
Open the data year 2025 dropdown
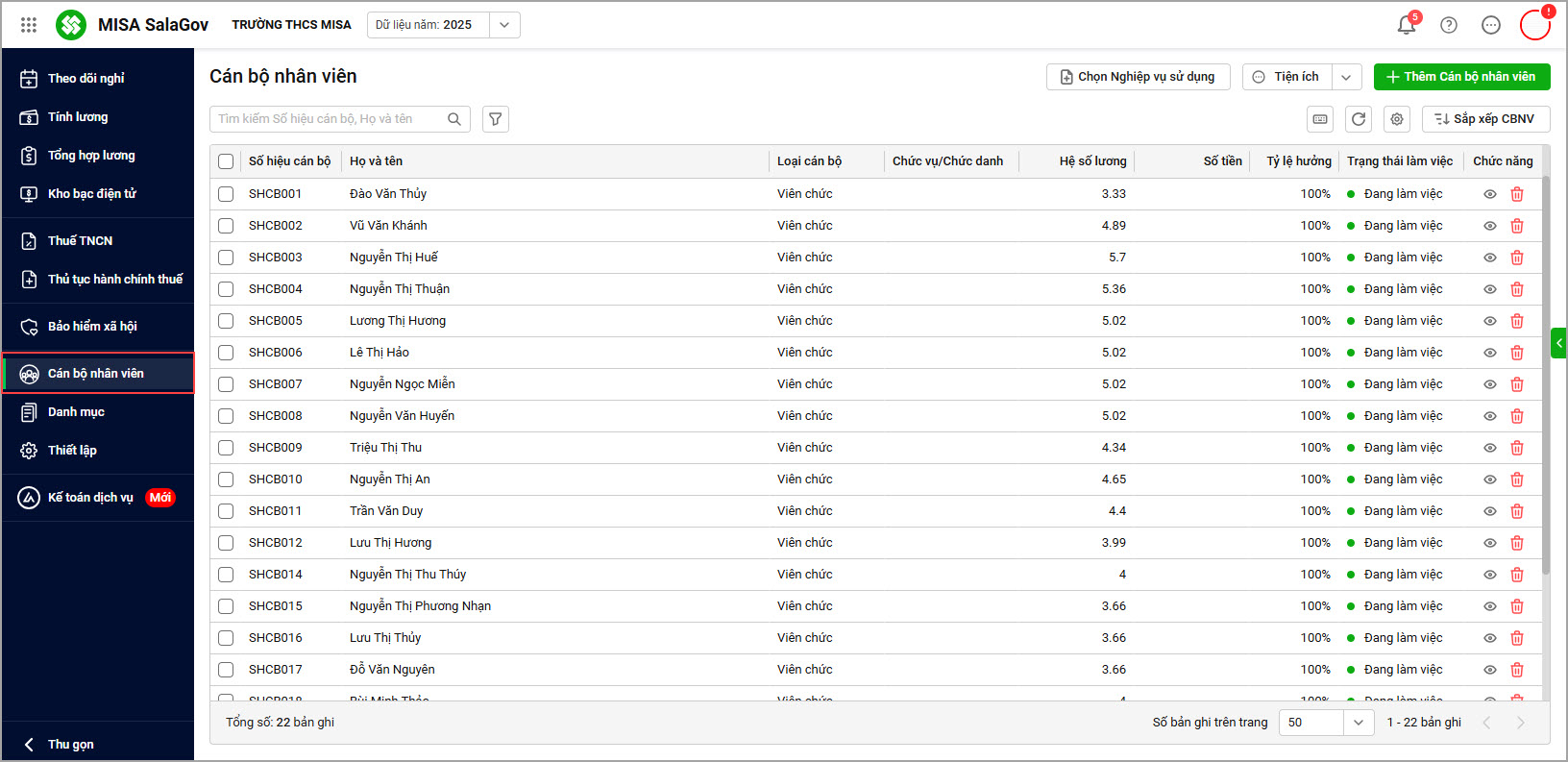click(504, 25)
